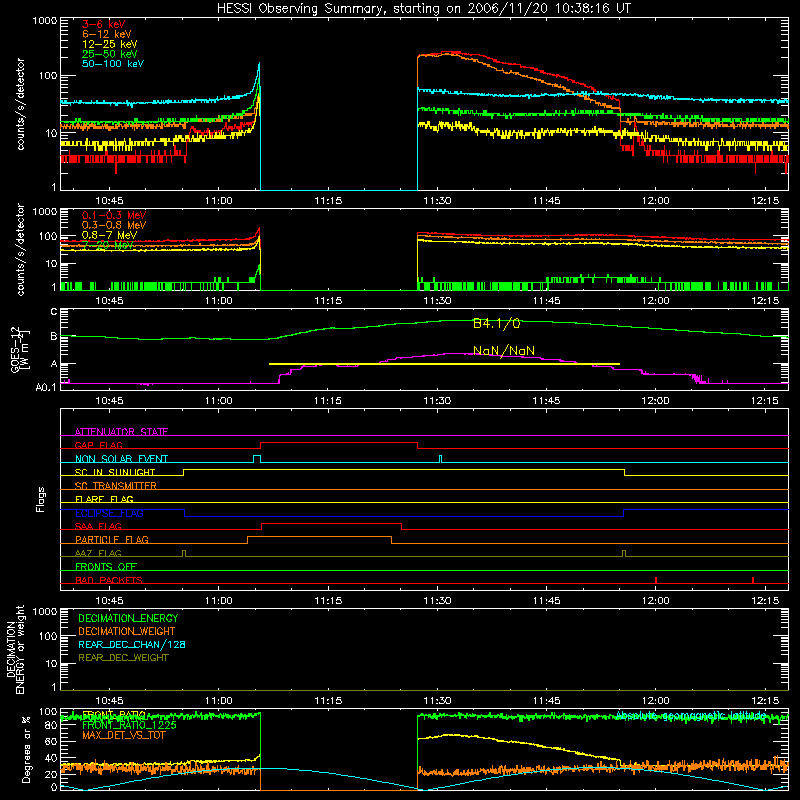Viewport: 800px width, 800px height.
Task: Select the NON_SOLAR_EVENT flag label
Action: point(121,459)
